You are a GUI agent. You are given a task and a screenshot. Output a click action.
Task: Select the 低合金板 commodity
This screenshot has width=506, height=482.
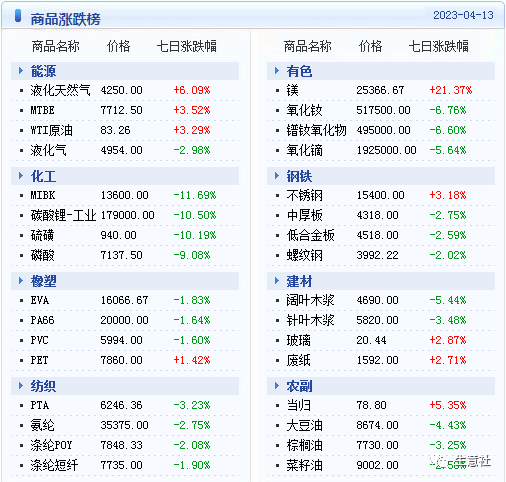pyautogui.click(x=310, y=235)
